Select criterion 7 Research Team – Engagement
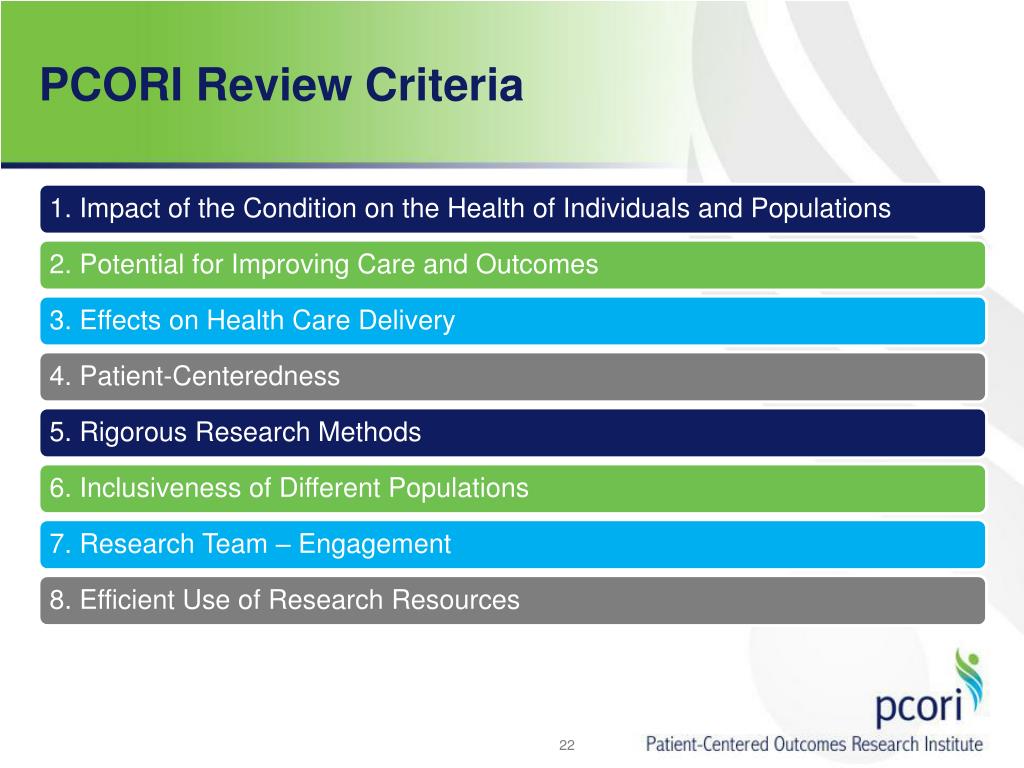Screen dimensions: 1024x768 pyautogui.click(x=513, y=545)
